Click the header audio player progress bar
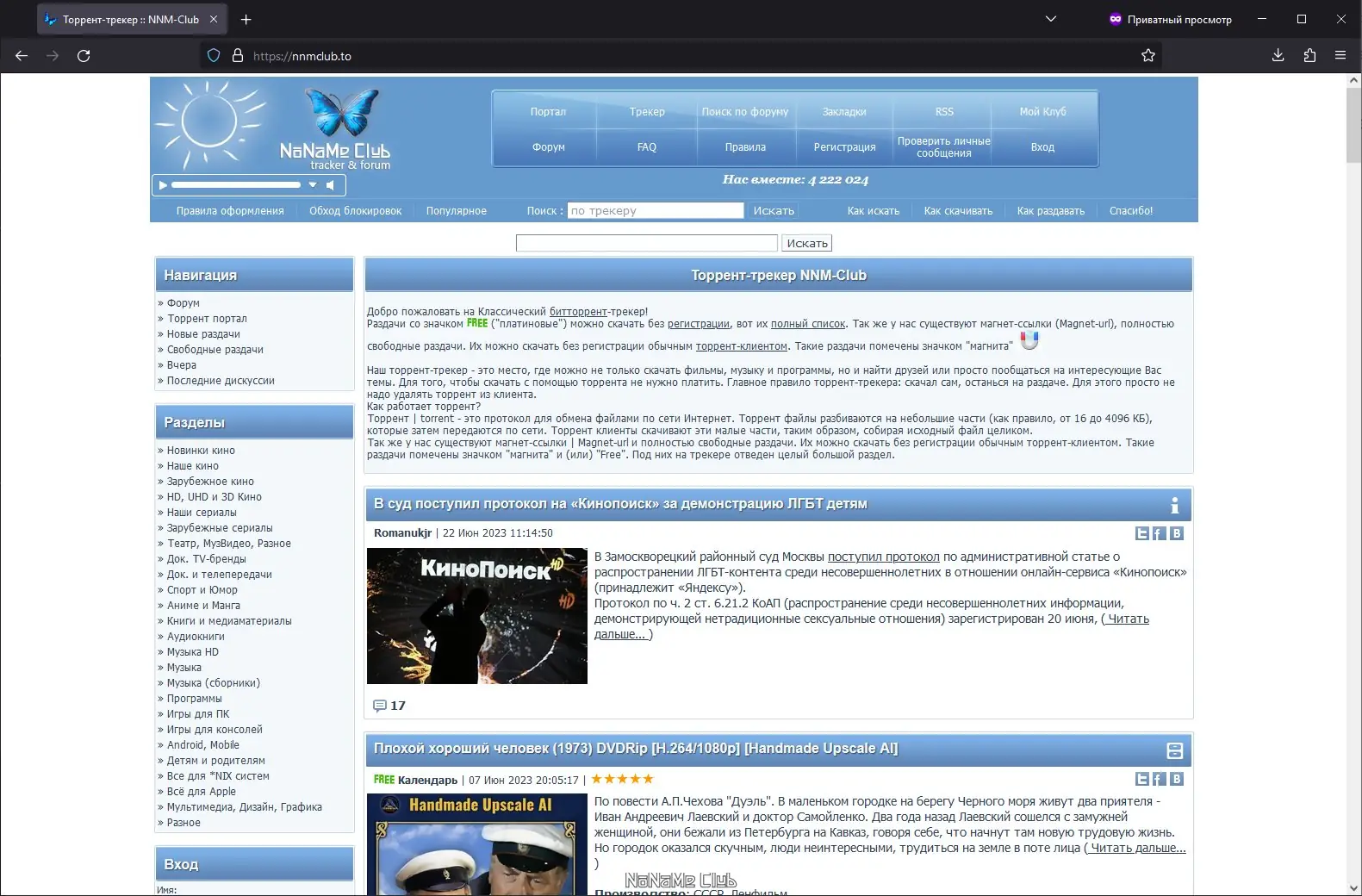 [236, 185]
